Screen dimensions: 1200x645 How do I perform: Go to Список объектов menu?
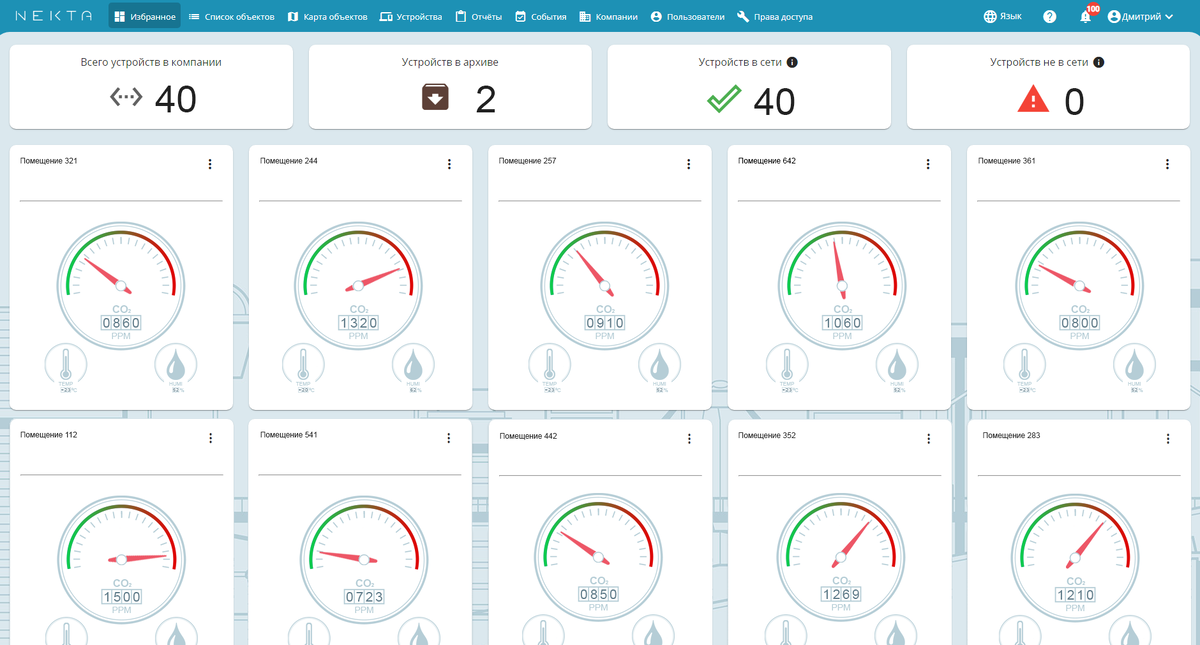[231, 16]
